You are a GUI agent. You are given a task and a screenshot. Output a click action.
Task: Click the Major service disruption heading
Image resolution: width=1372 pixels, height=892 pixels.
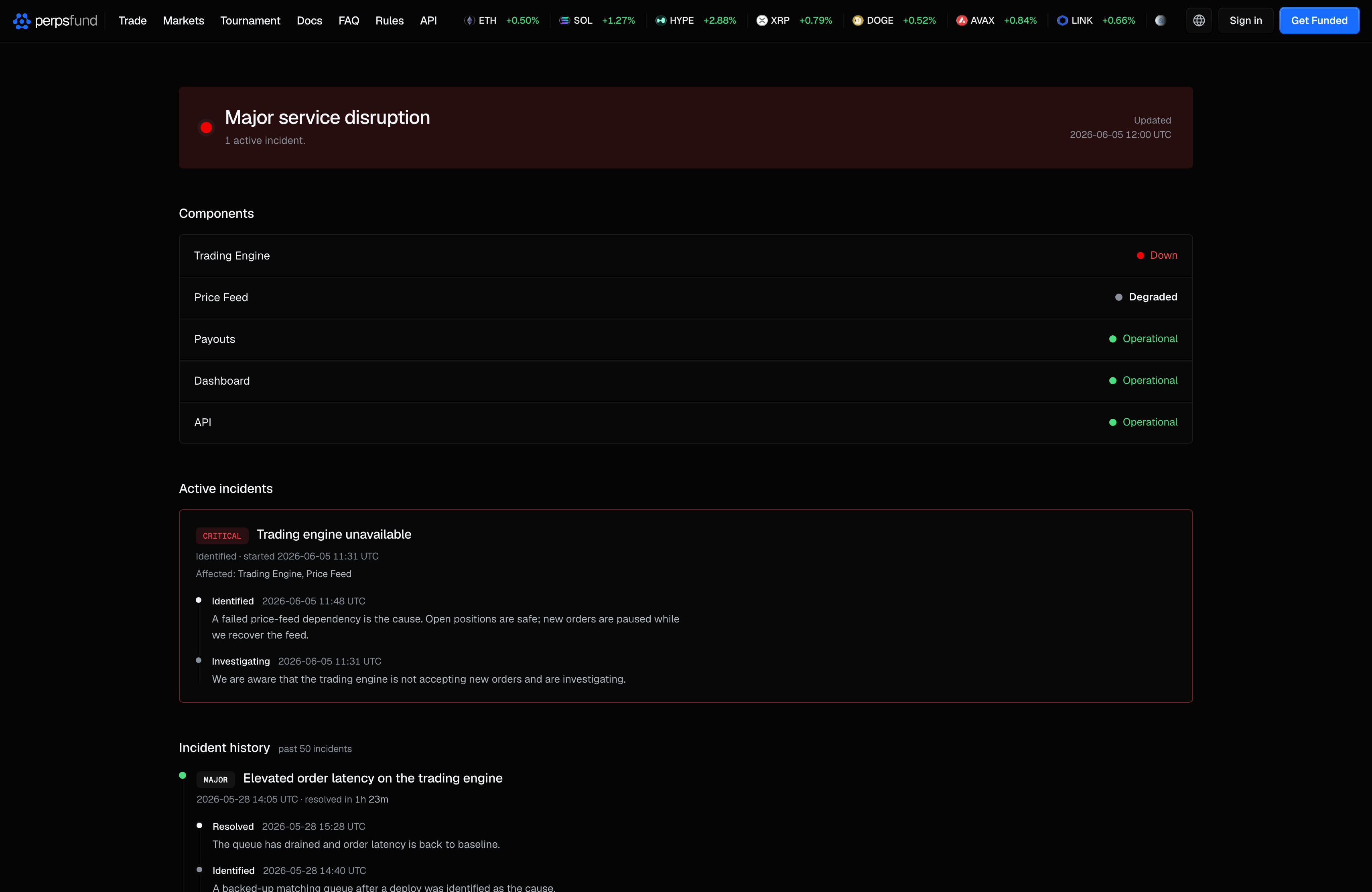327,118
